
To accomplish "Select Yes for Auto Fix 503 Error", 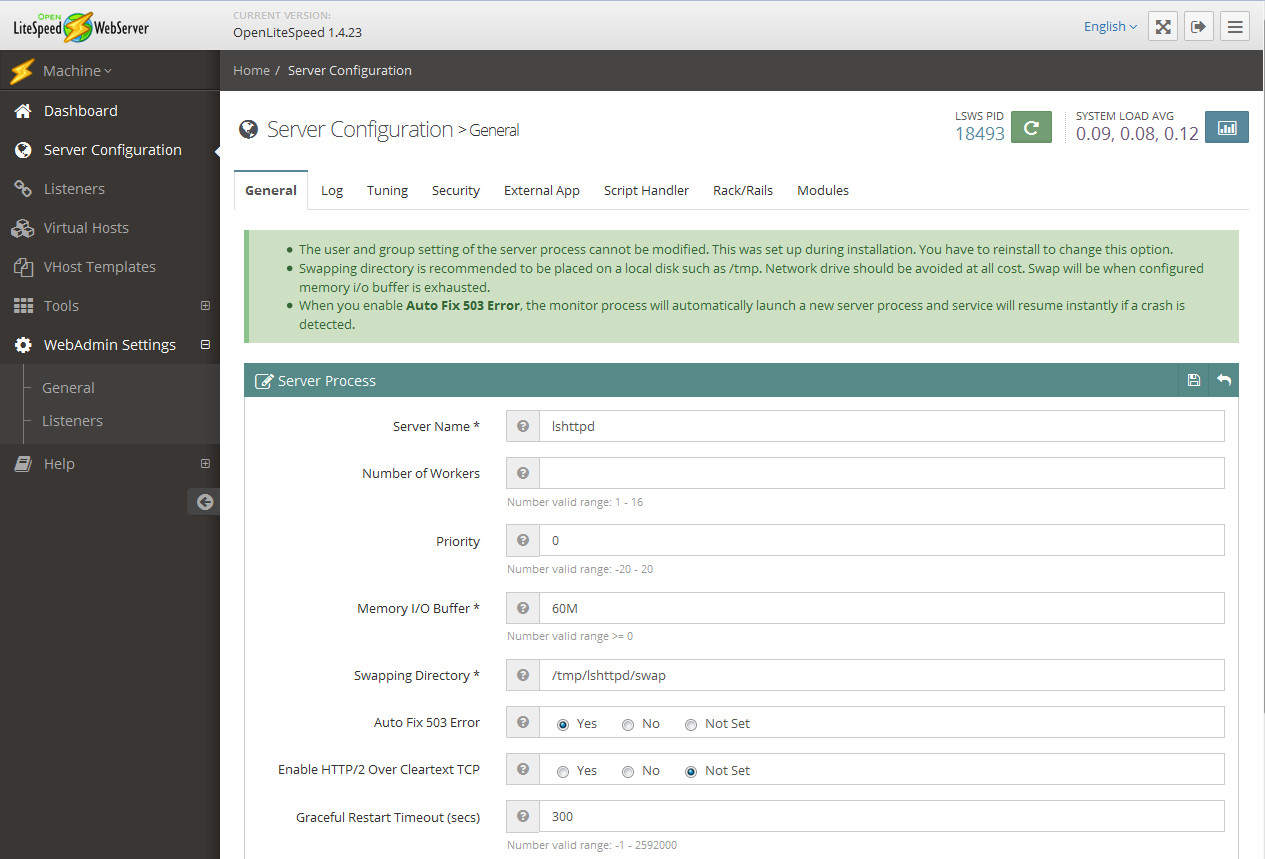I will click(x=563, y=724).
